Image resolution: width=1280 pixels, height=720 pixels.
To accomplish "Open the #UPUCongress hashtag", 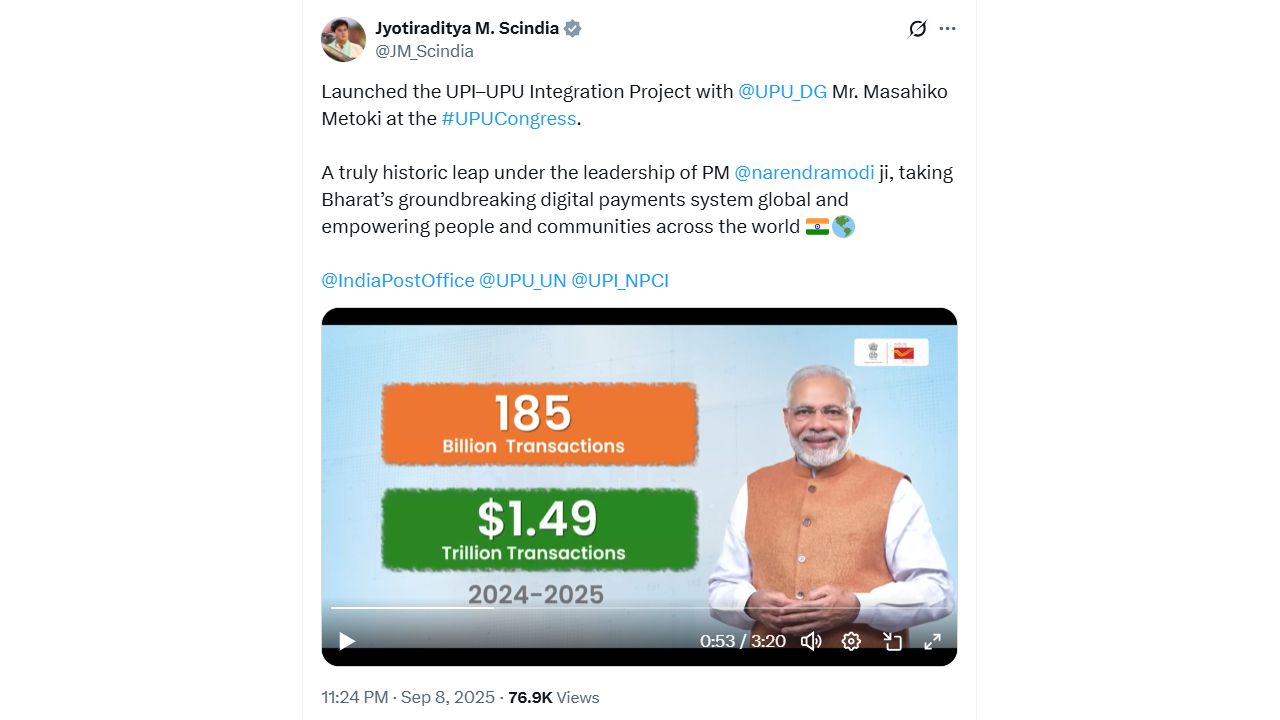I will (x=509, y=118).
